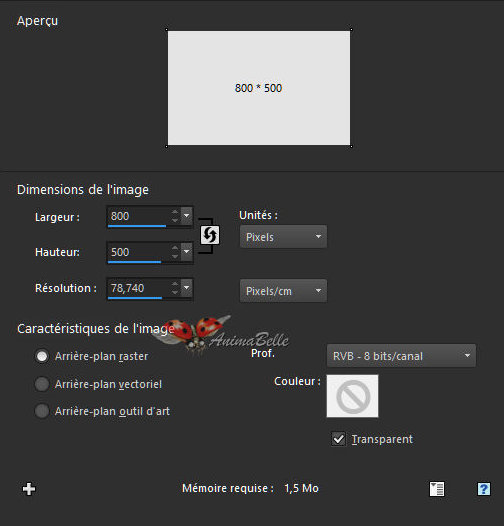Uncheck the Transparent checkbox
Screen dimensions: 504x526
(338, 439)
